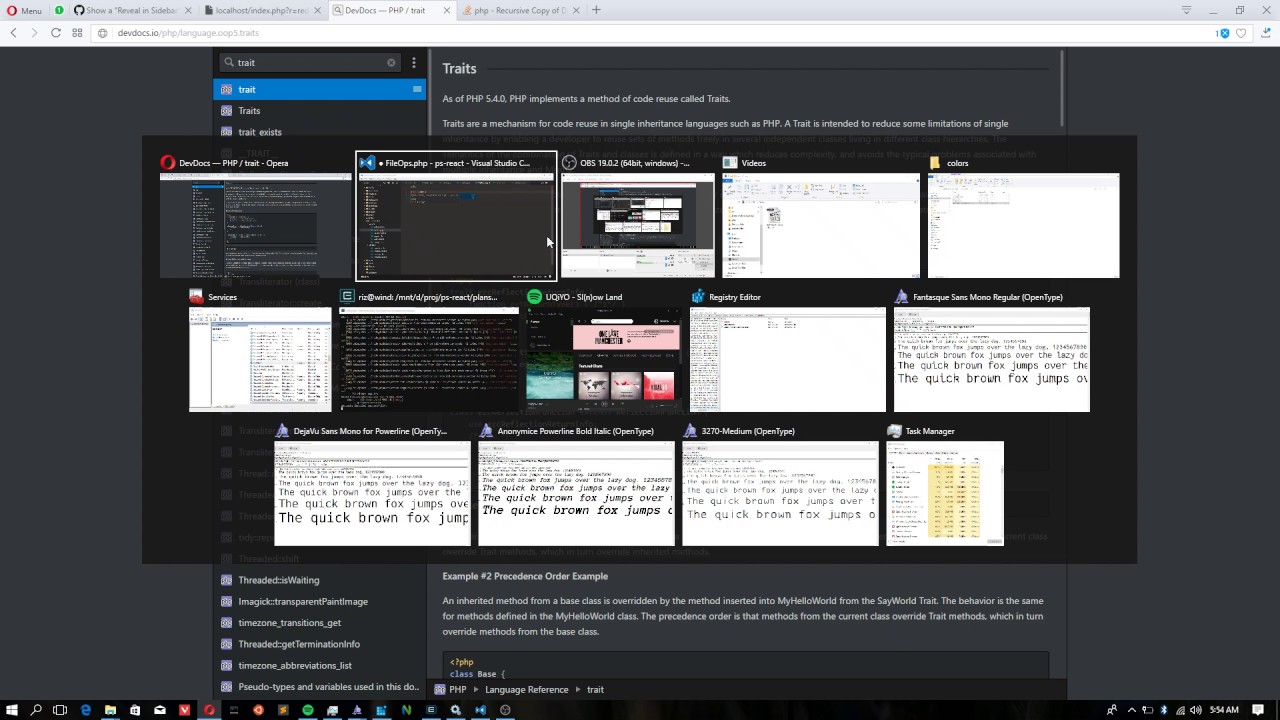
Task: Open Sublime Text from taskbar
Action: pos(283,710)
